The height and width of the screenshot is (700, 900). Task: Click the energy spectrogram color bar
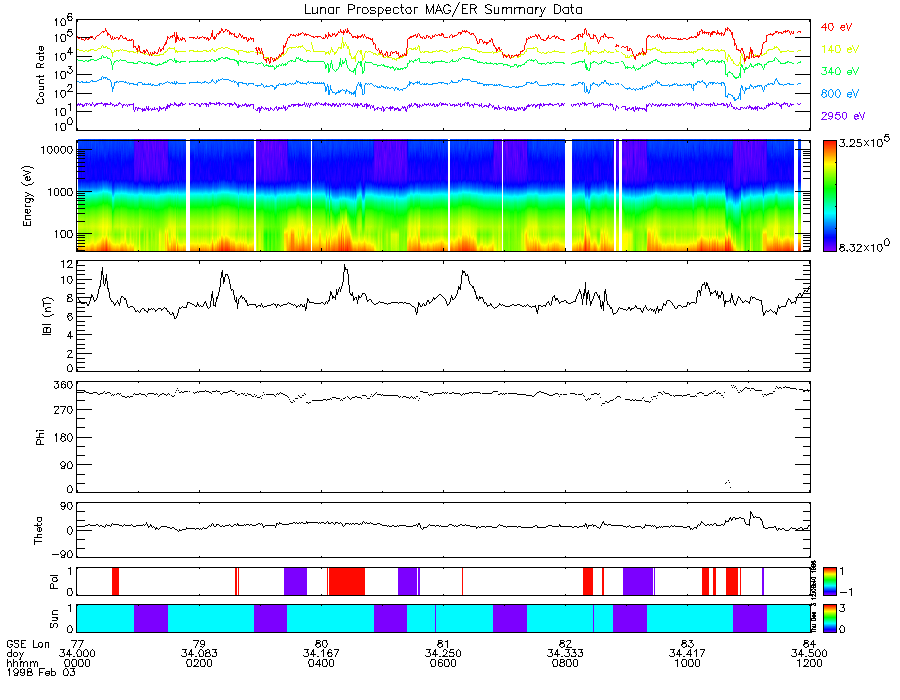[829, 196]
